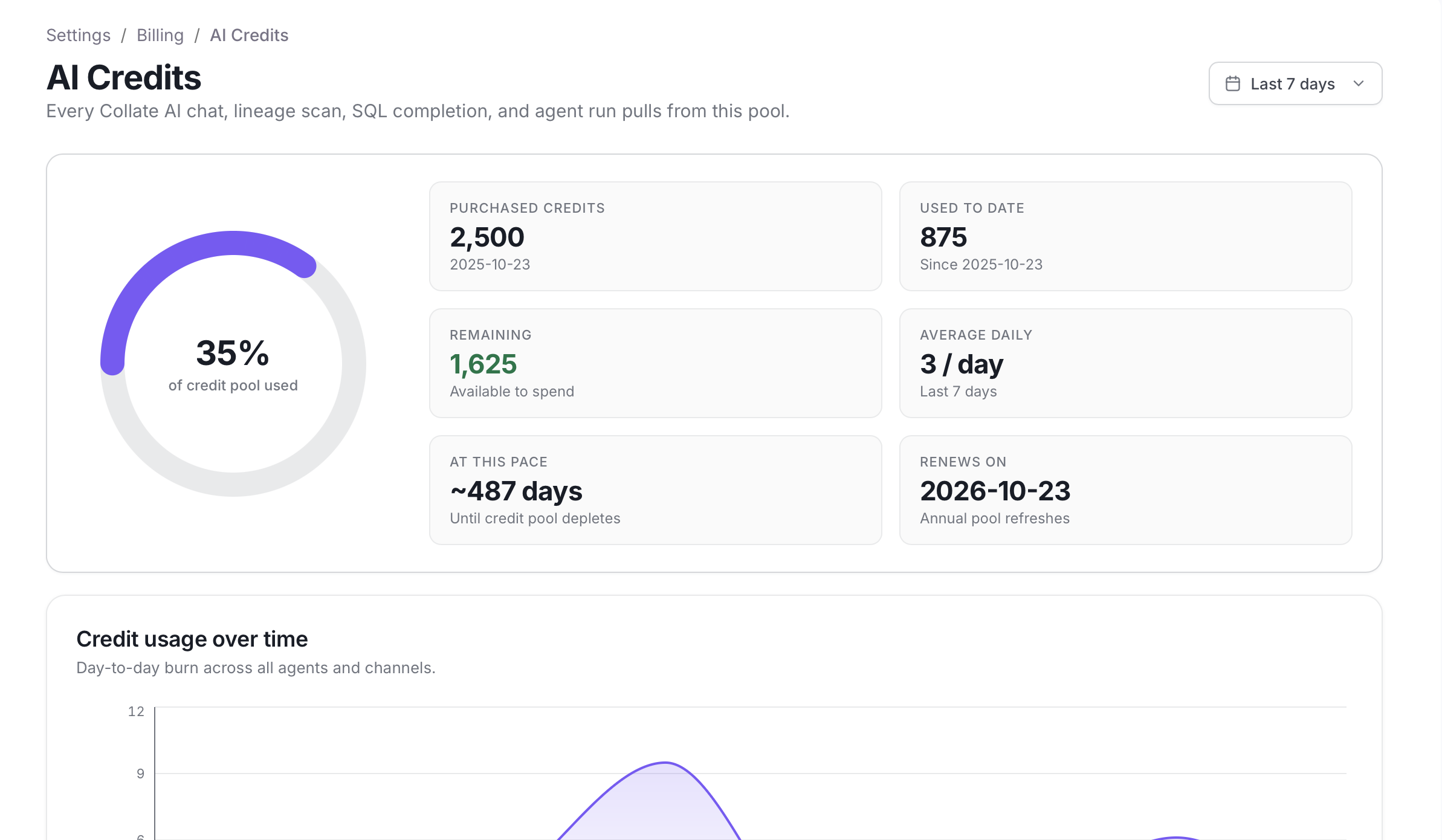Click the ~487 days pace estimate
Screen dimensions: 1442x840
[x=516, y=491]
